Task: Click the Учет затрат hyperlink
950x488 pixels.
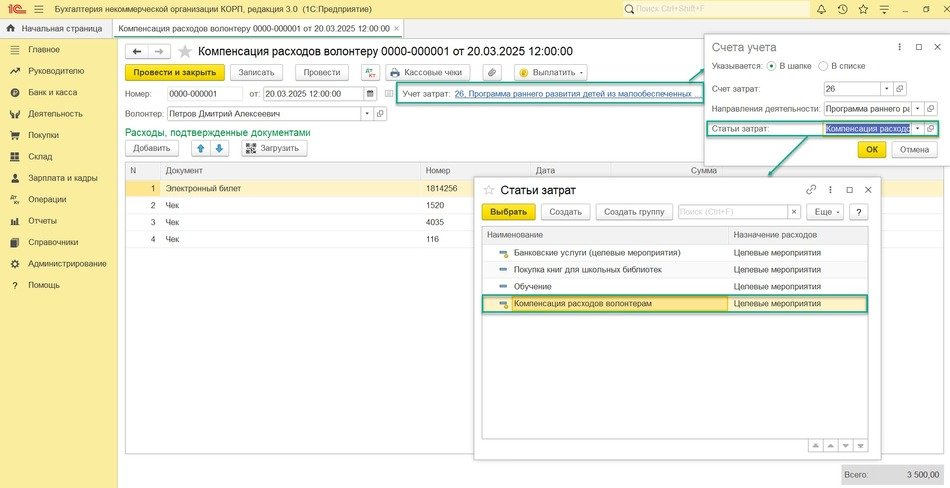Action: point(573,94)
